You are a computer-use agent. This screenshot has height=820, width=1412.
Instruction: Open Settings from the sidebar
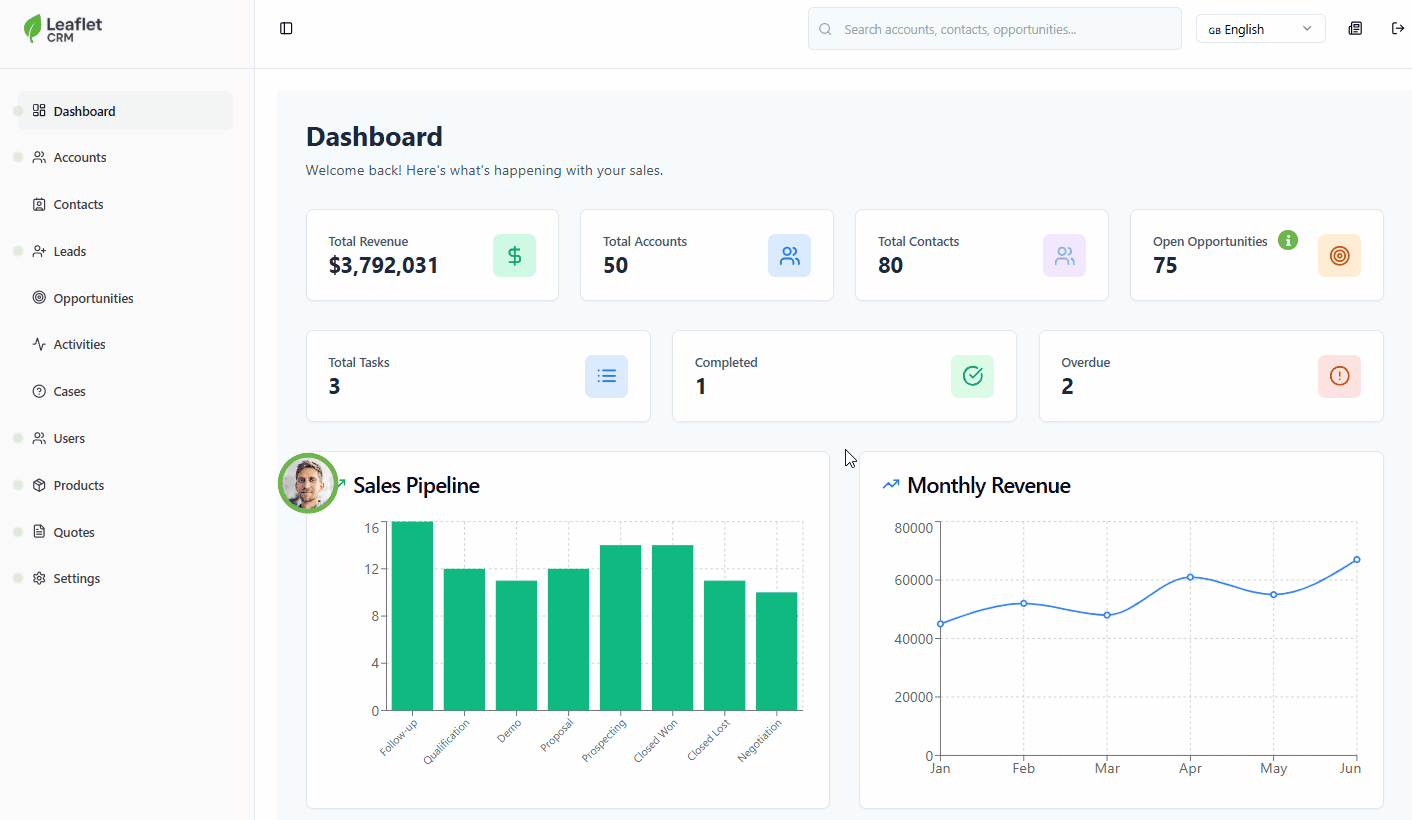pos(125,578)
